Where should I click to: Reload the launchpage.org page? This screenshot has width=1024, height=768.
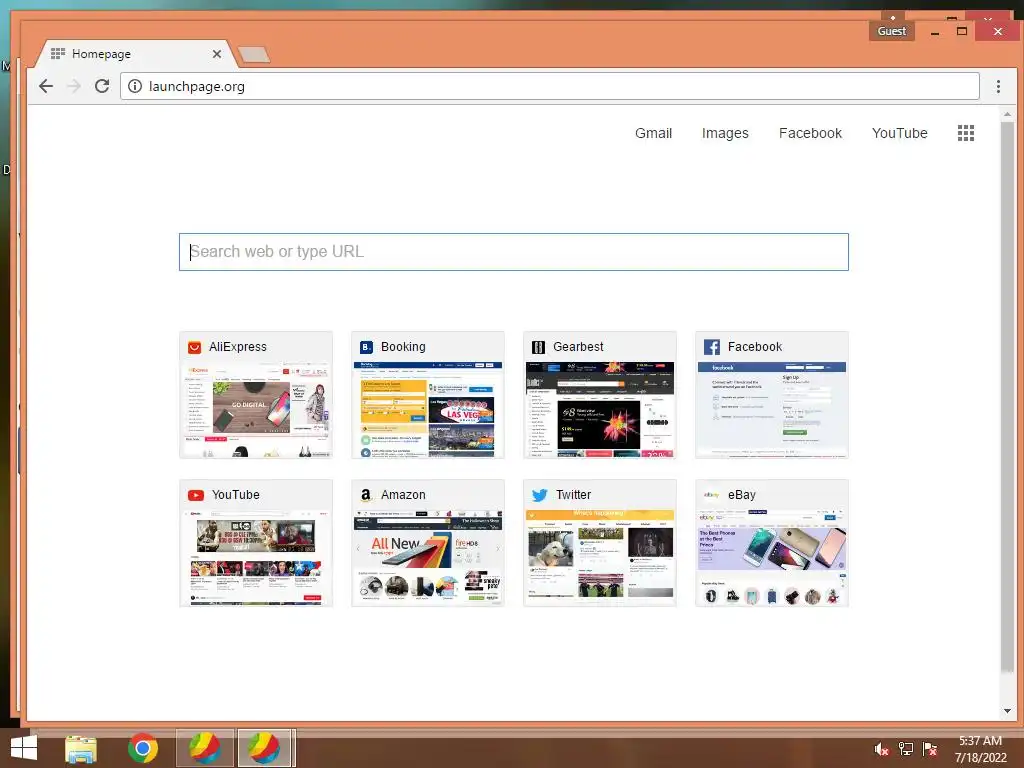click(x=102, y=86)
